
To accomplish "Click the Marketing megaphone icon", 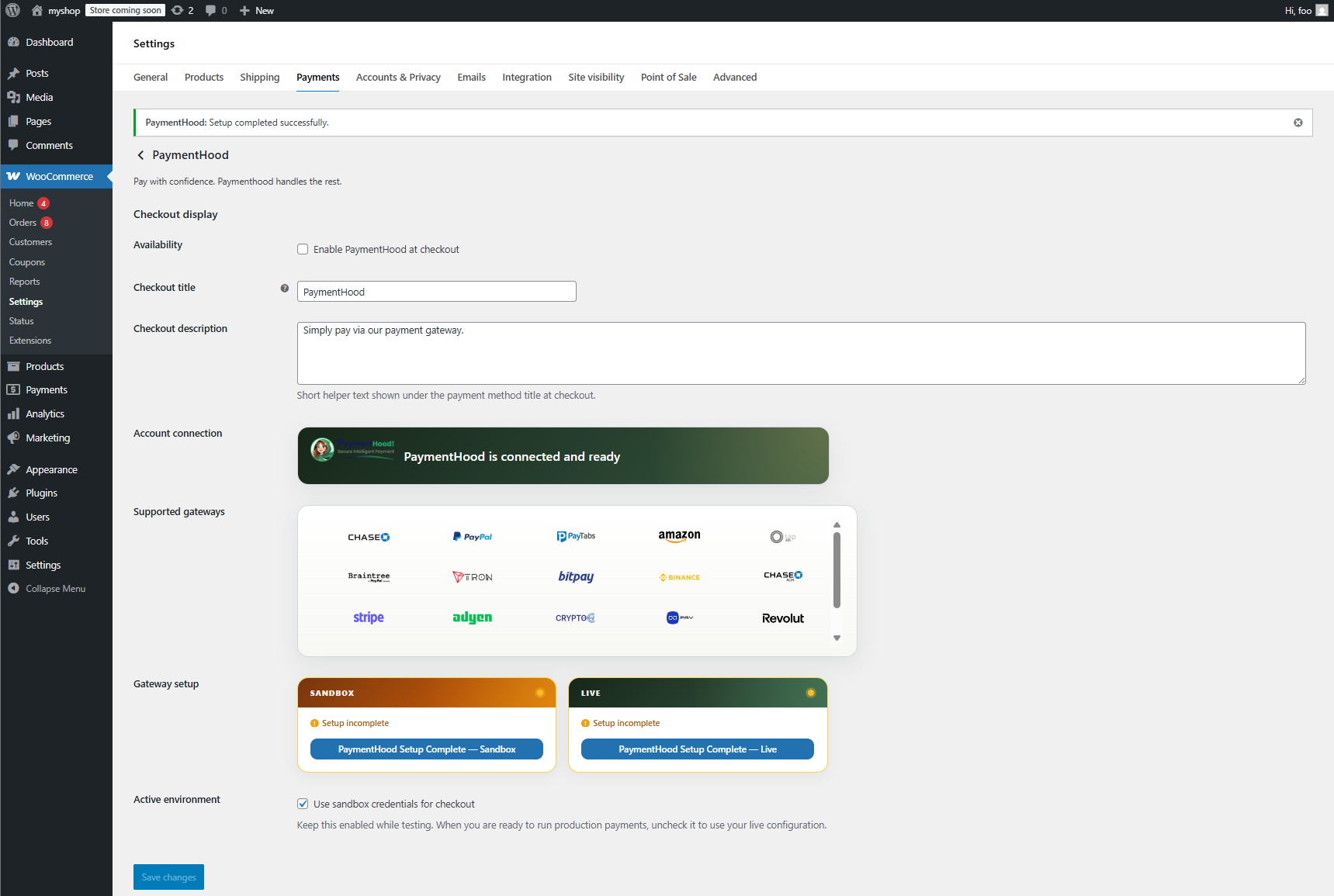I will click(13, 438).
